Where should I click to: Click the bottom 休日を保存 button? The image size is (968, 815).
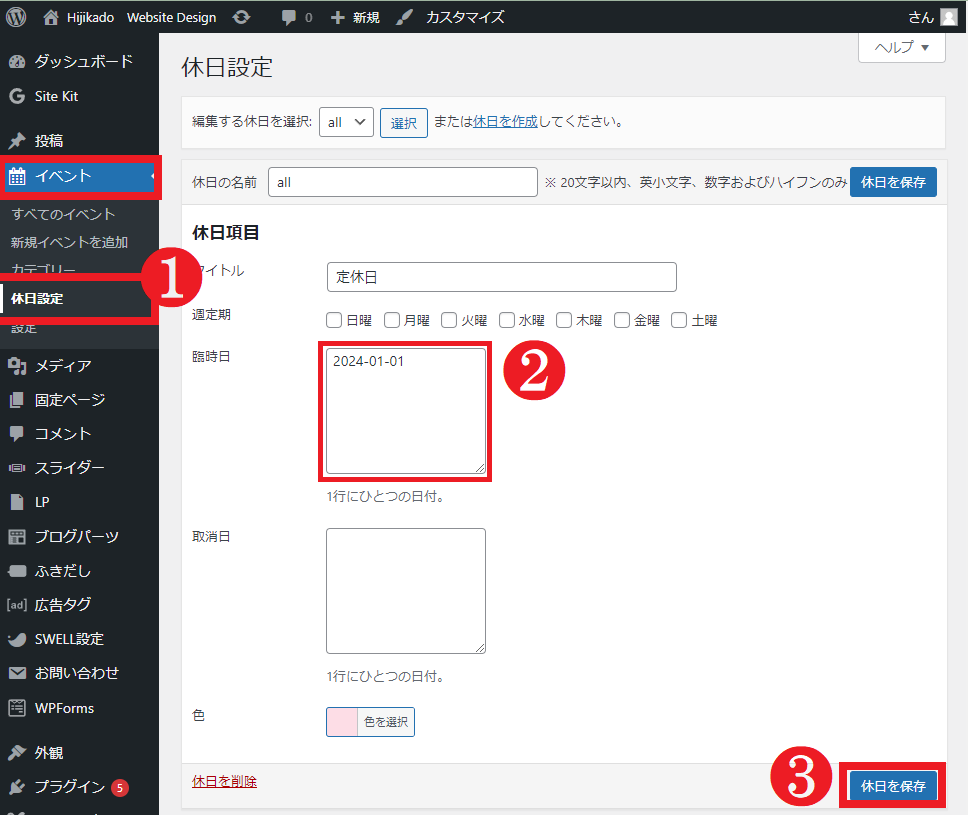[894, 786]
